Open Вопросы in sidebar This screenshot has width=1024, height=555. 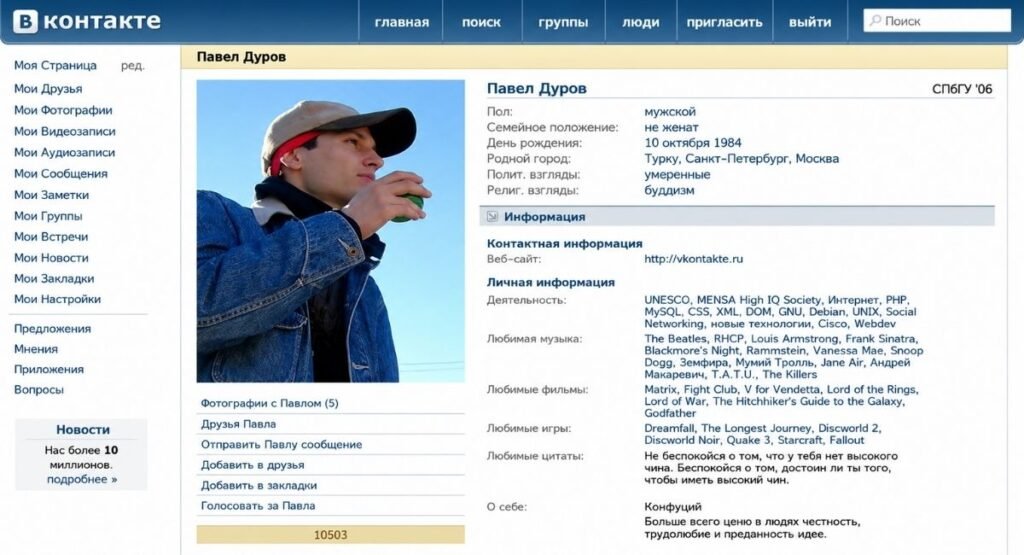(x=39, y=390)
